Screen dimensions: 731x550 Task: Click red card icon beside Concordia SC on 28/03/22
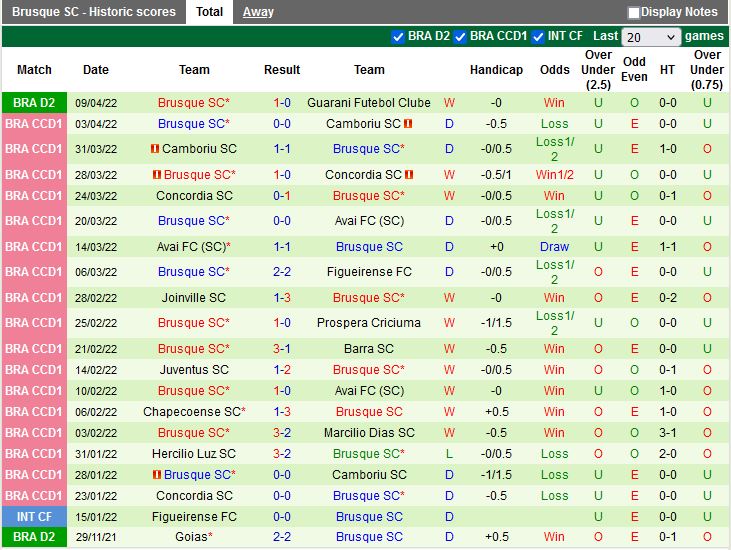(x=409, y=174)
